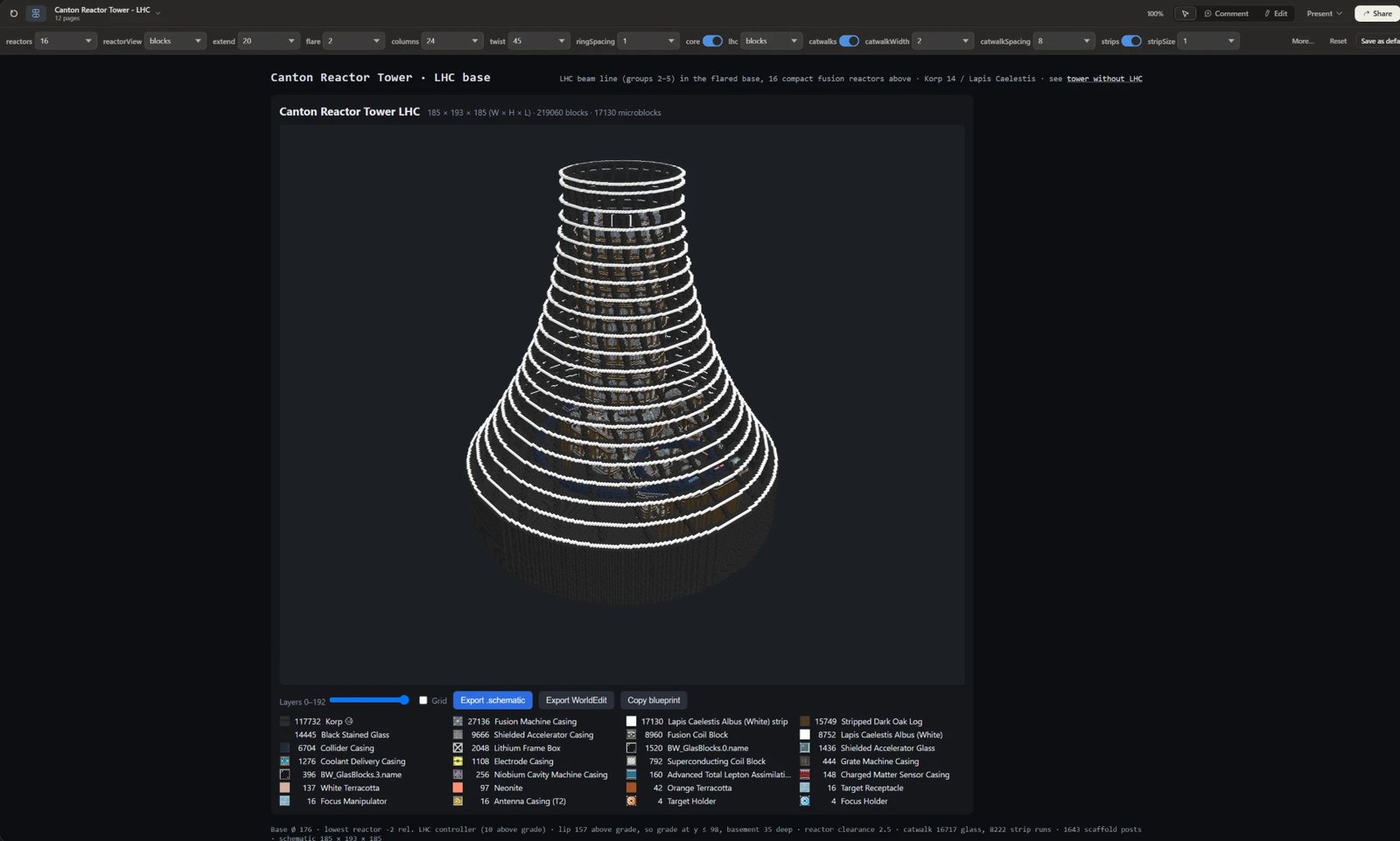This screenshot has width=1400, height=841.
Task: Open the tower without LHC link
Action: (1104, 79)
